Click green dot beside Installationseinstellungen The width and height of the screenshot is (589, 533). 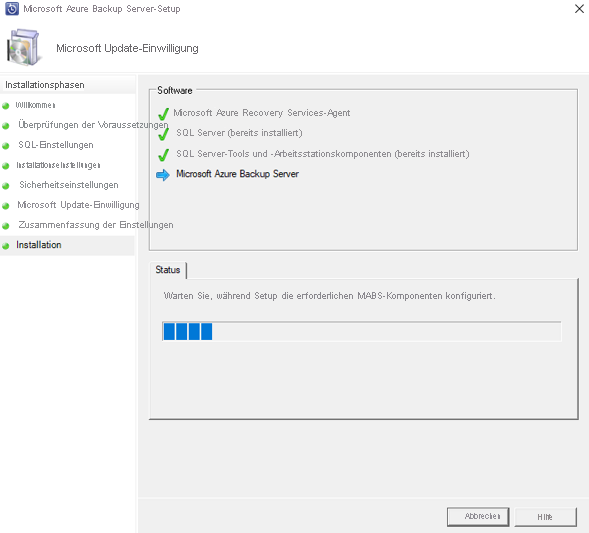(6, 166)
